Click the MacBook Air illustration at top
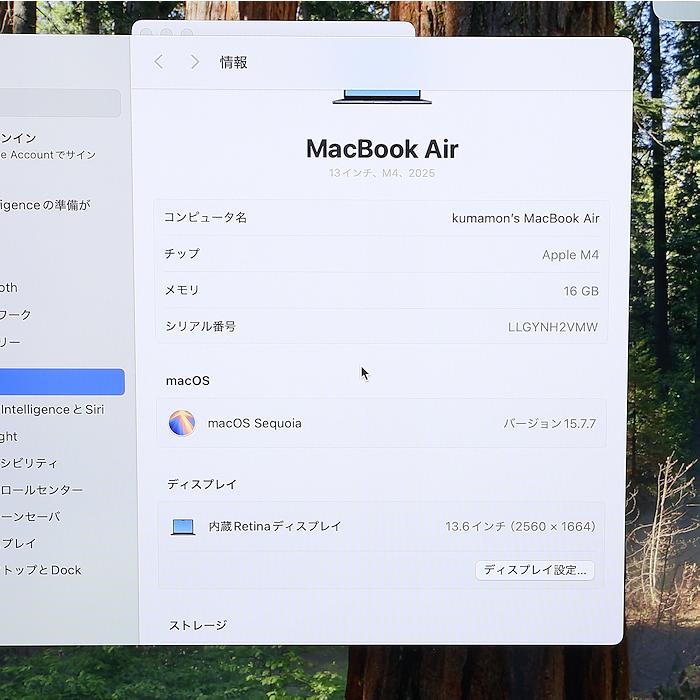 click(382, 97)
